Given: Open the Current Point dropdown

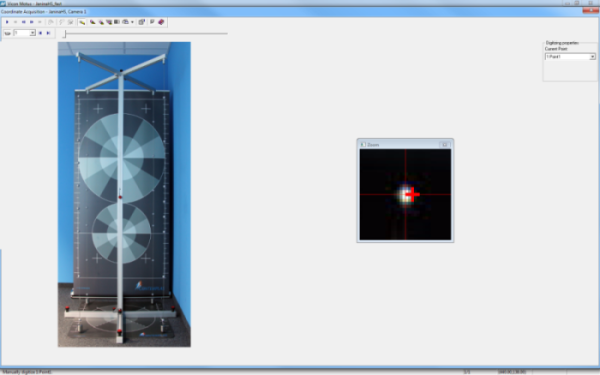Looking at the screenshot, I should coord(592,57).
